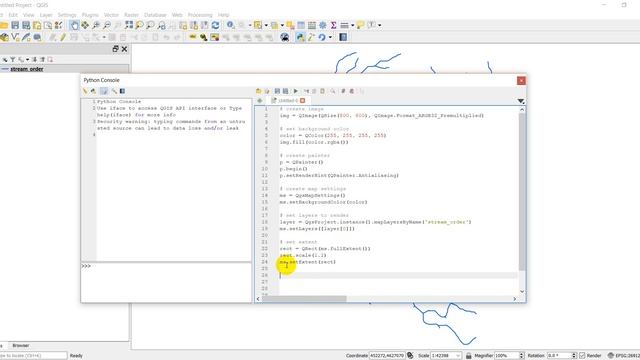Select the Pan Map hand tool
Screen dimensions: 640x360
pos(74,25)
